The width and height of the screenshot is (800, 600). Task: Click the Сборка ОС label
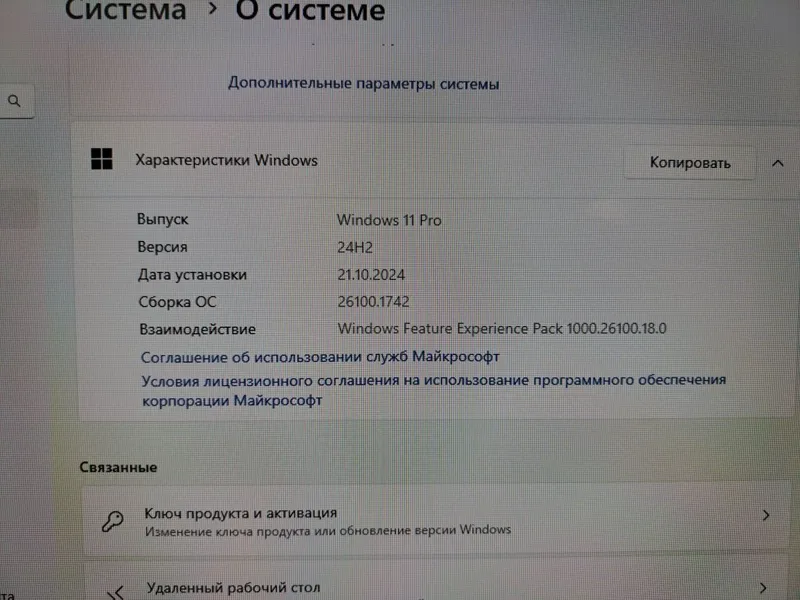177,302
